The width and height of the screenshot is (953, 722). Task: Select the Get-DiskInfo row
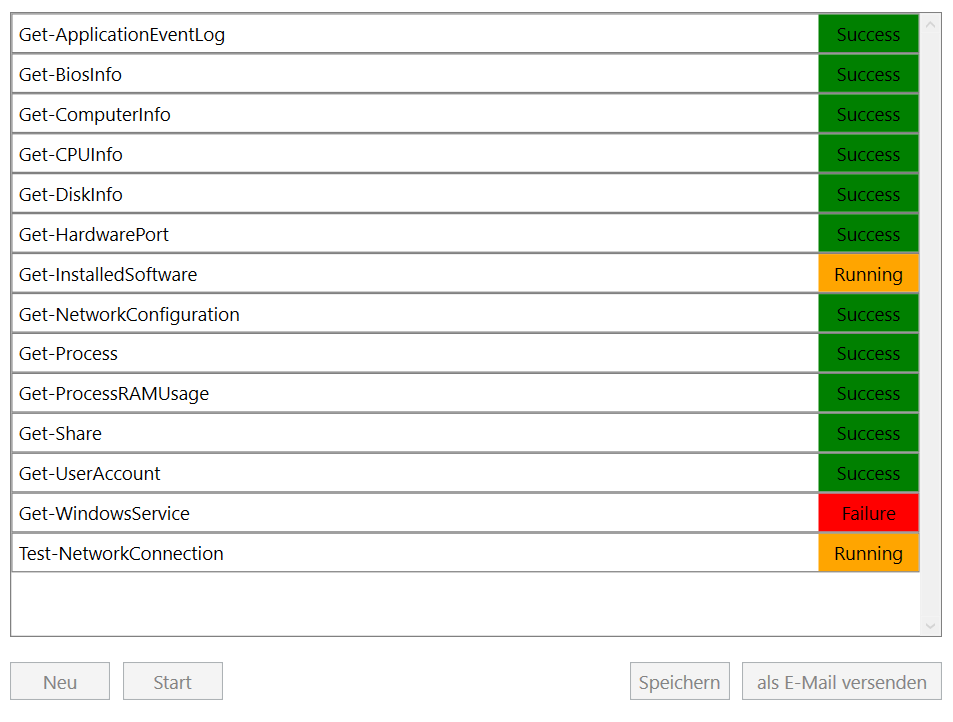465,194
